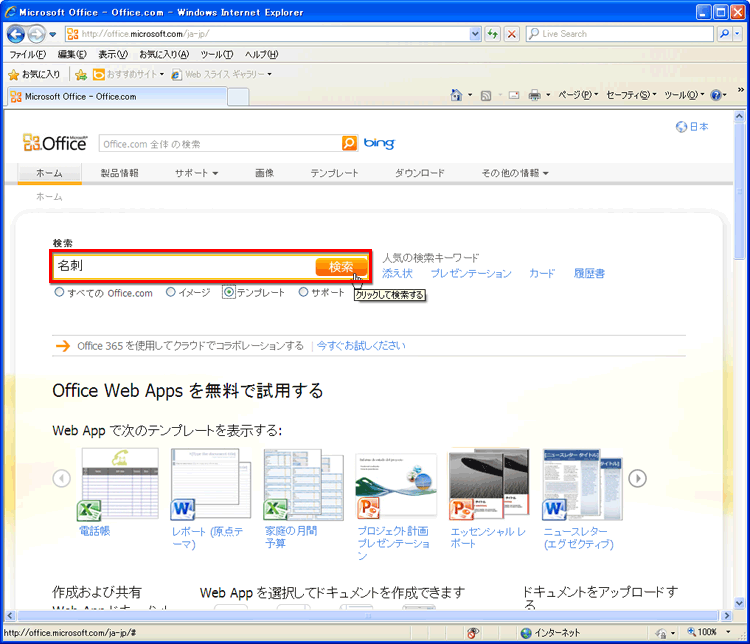This screenshot has width=750, height=644.
Task: Select the テンプレート radio button
Action: 229,292
